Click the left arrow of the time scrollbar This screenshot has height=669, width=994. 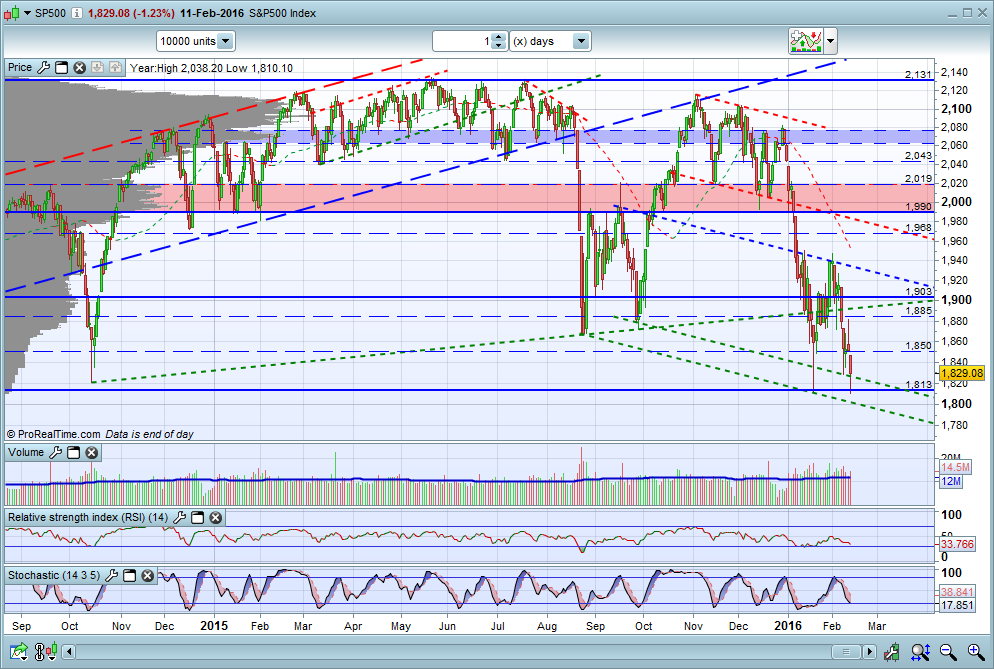68,651
